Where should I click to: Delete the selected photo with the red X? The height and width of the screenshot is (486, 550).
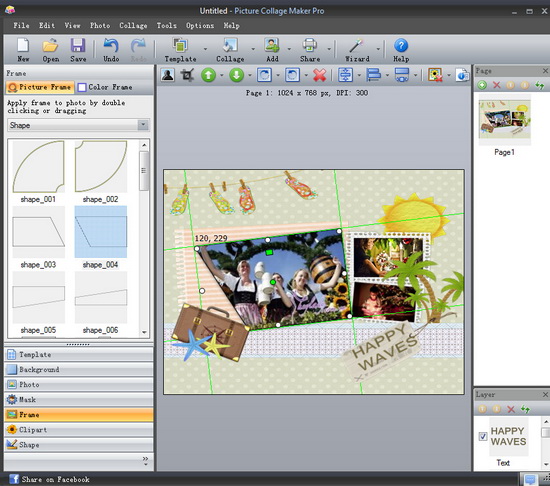[x=320, y=75]
